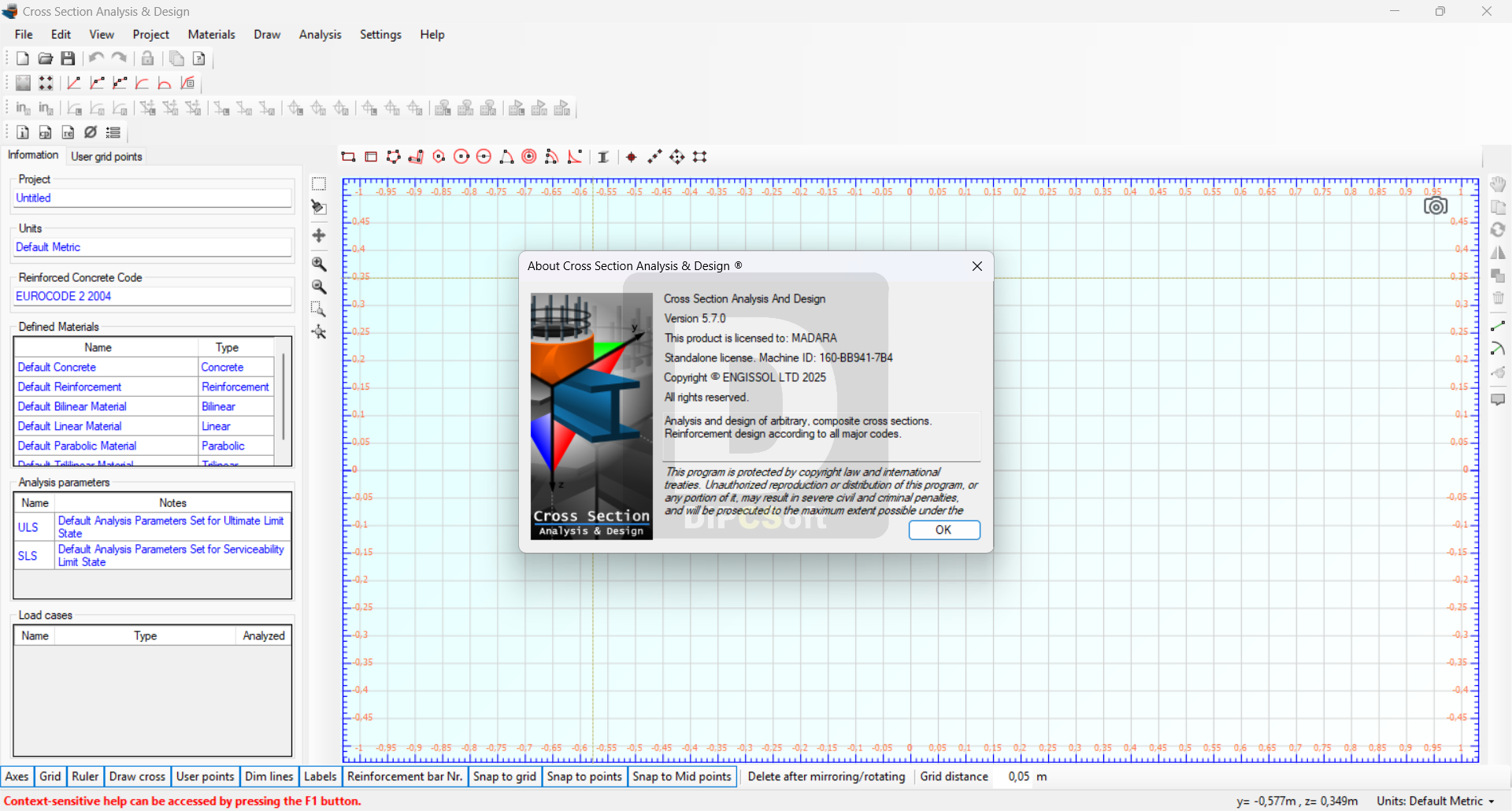This screenshot has height=811, width=1512.
Task: Select the rectangular rebar arrangement tool
Action: pyautogui.click(x=700, y=157)
